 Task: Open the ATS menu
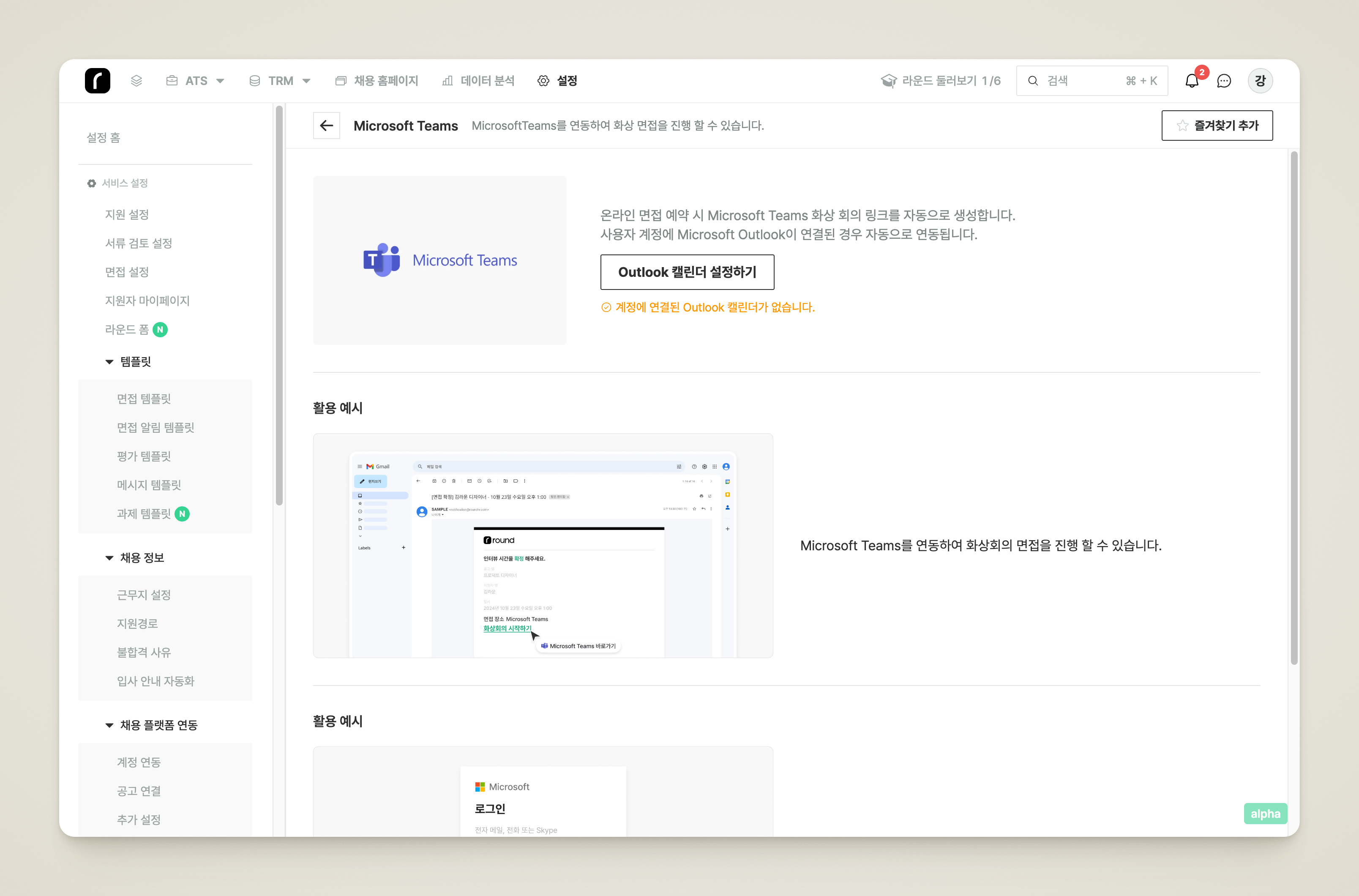coord(195,81)
